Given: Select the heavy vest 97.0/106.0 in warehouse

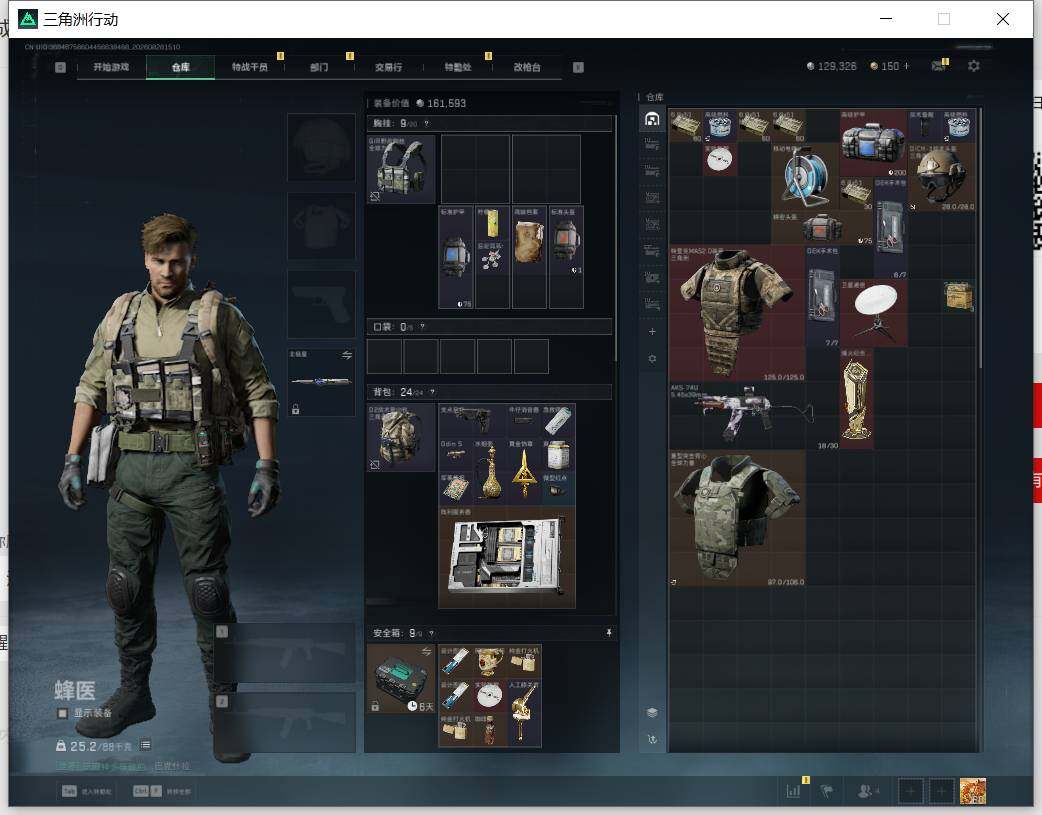Looking at the screenshot, I should 738,519.
